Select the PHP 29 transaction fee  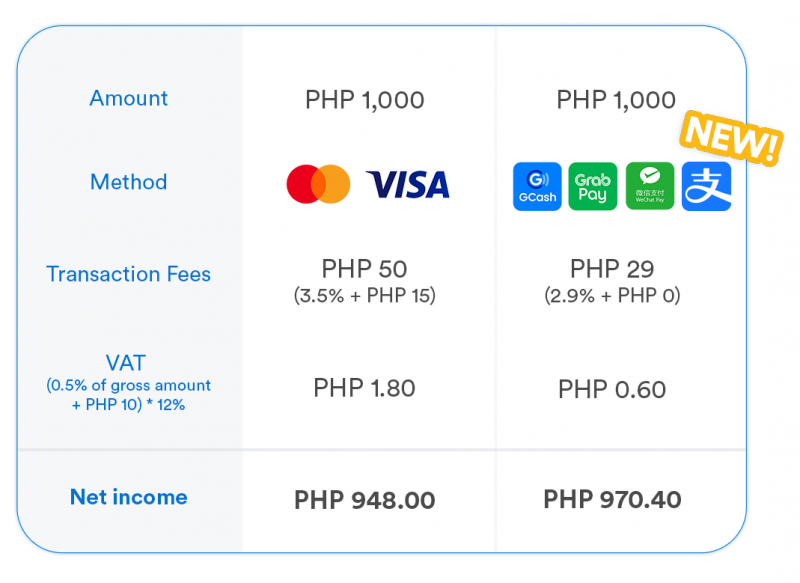[x=612, y=269]
